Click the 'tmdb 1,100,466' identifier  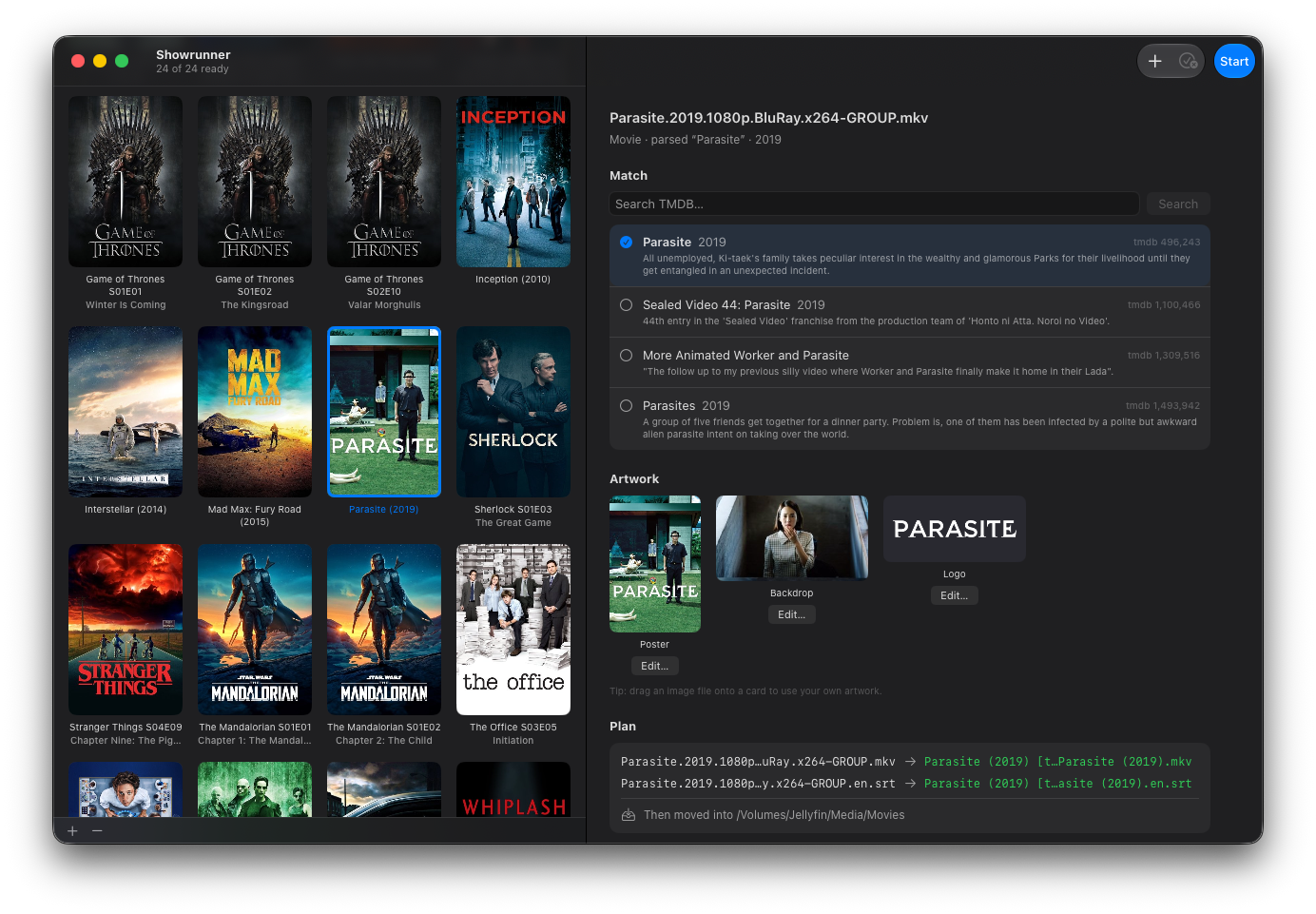[1164, 305]
